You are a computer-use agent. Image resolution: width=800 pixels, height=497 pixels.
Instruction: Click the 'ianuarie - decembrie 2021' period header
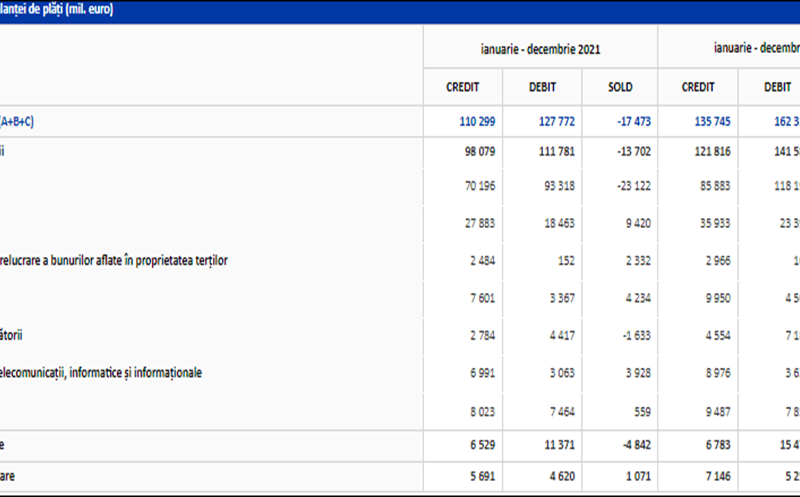pos(540,47)
